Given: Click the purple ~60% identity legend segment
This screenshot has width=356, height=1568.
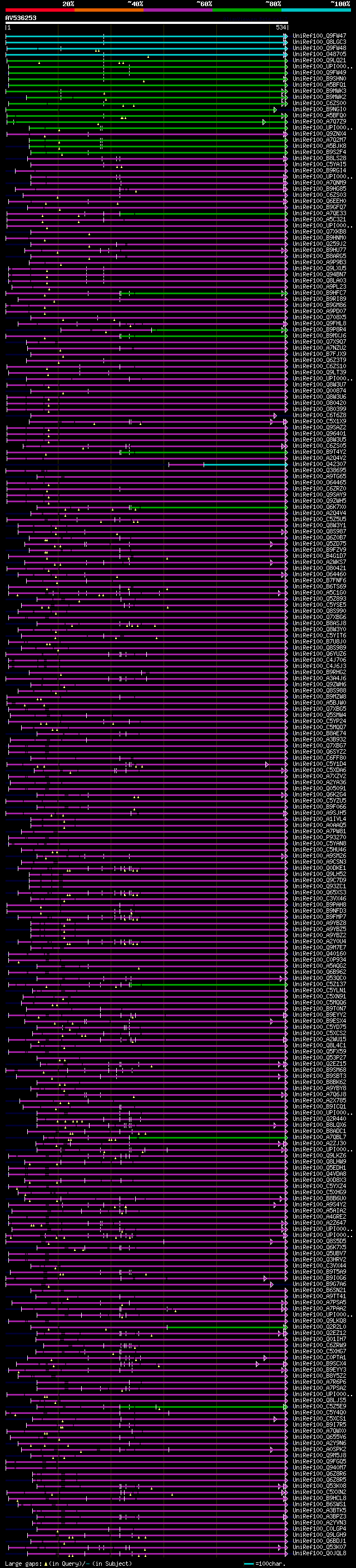Looking at the screenshot, I should pos(179,10).
